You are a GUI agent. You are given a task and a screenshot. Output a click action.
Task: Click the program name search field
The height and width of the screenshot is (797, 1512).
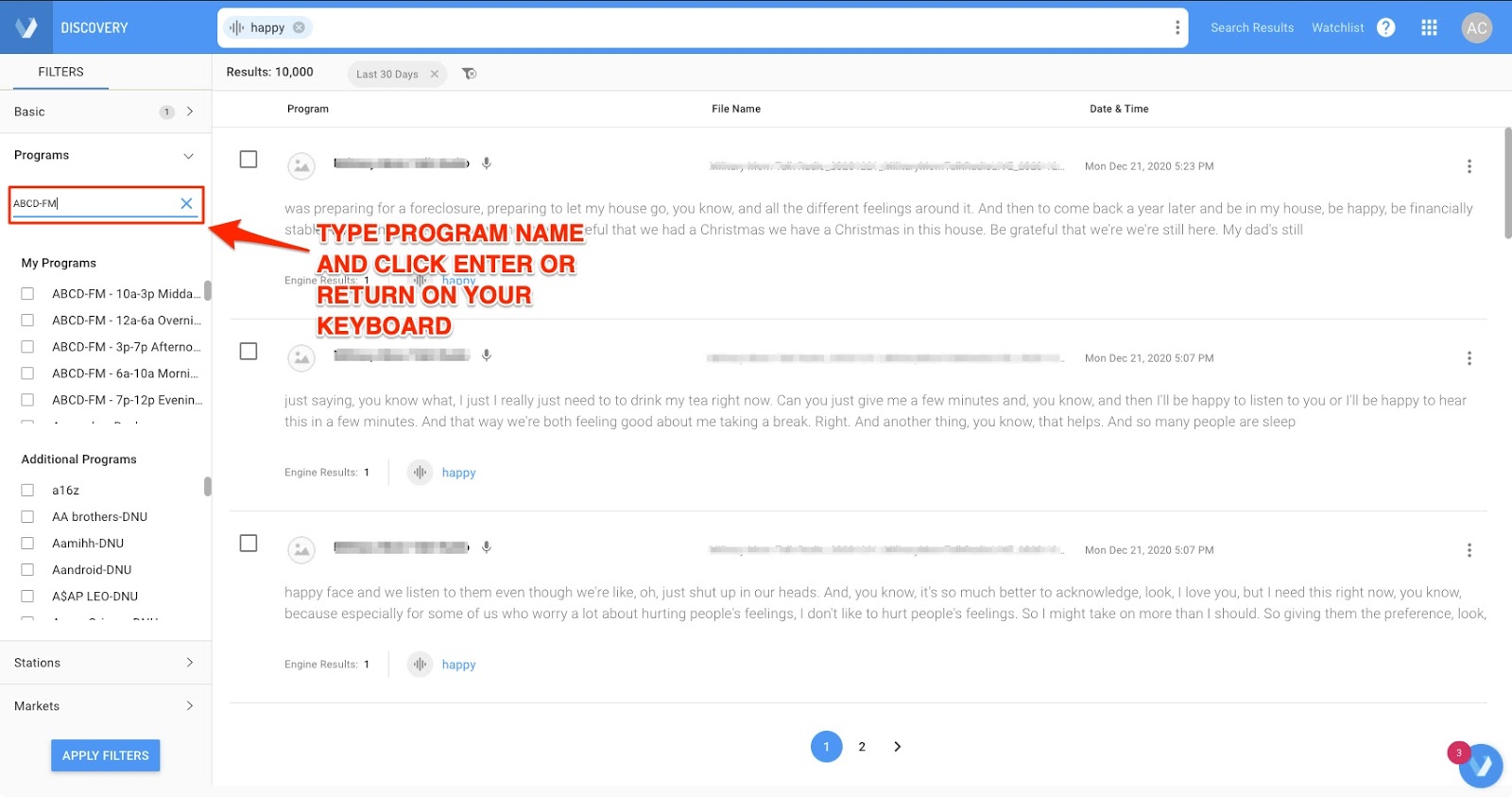[x=93, y=203]
